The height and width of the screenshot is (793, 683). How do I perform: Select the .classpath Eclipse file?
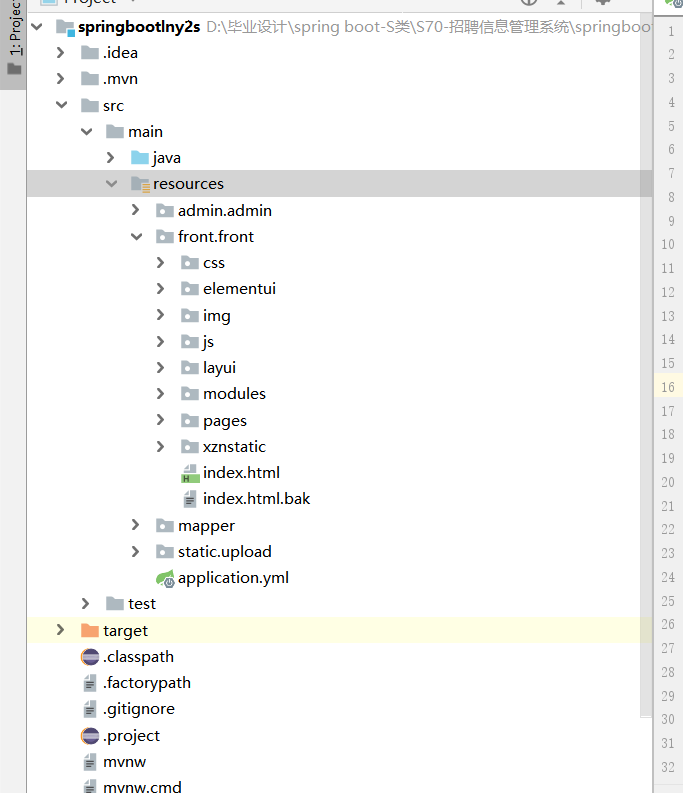(x=137, y=657)
